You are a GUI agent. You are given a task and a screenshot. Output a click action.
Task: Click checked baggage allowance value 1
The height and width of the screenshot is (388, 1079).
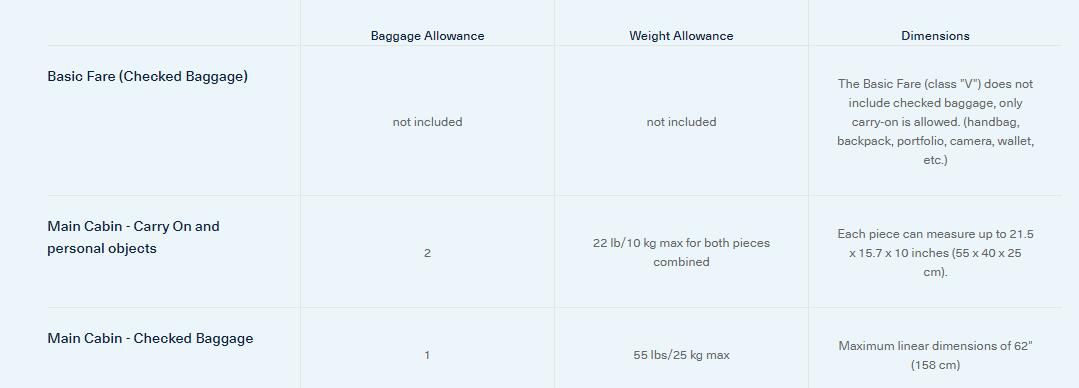[427, 356]
